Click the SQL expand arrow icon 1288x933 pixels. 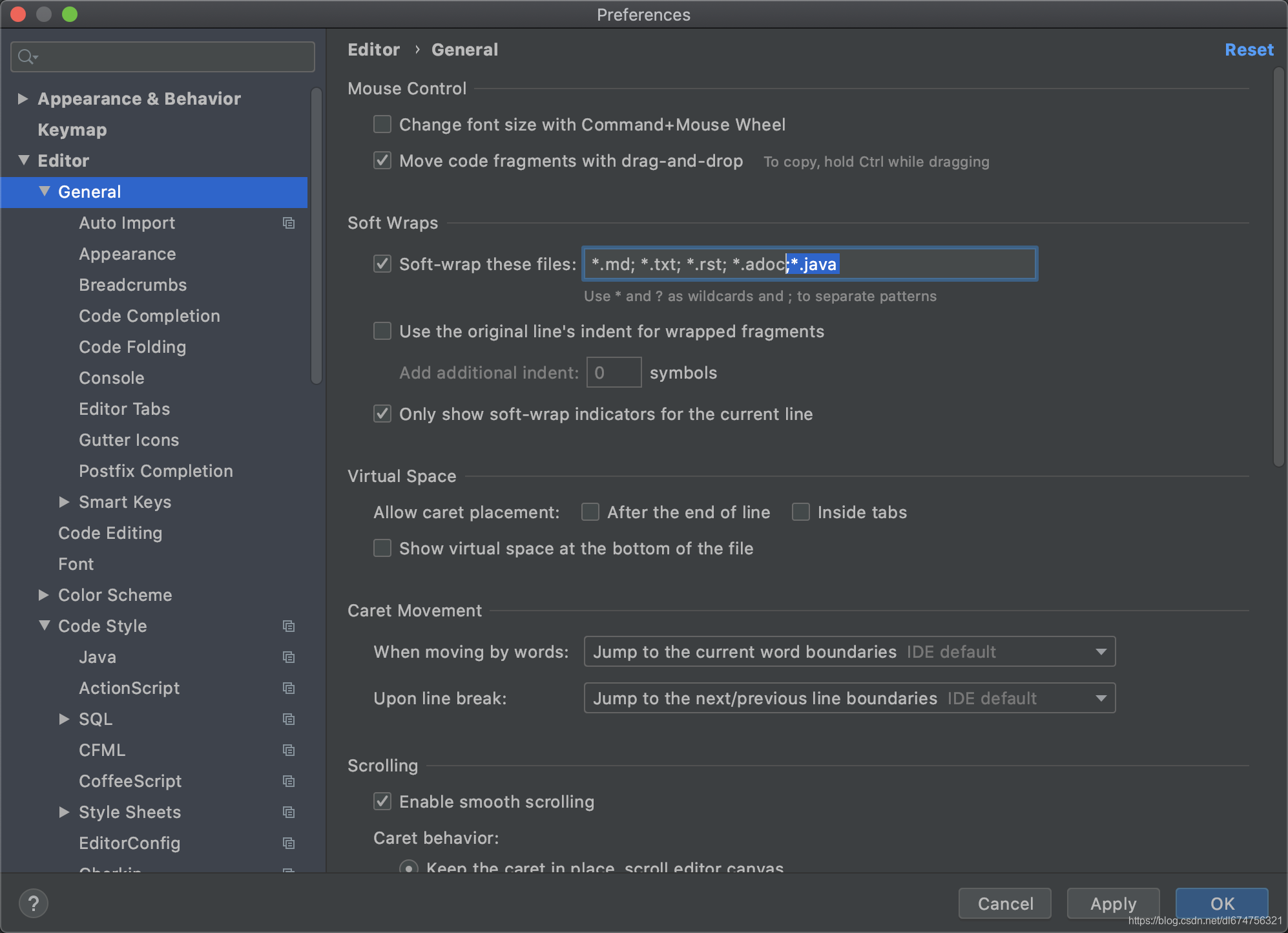click(64, 719)
